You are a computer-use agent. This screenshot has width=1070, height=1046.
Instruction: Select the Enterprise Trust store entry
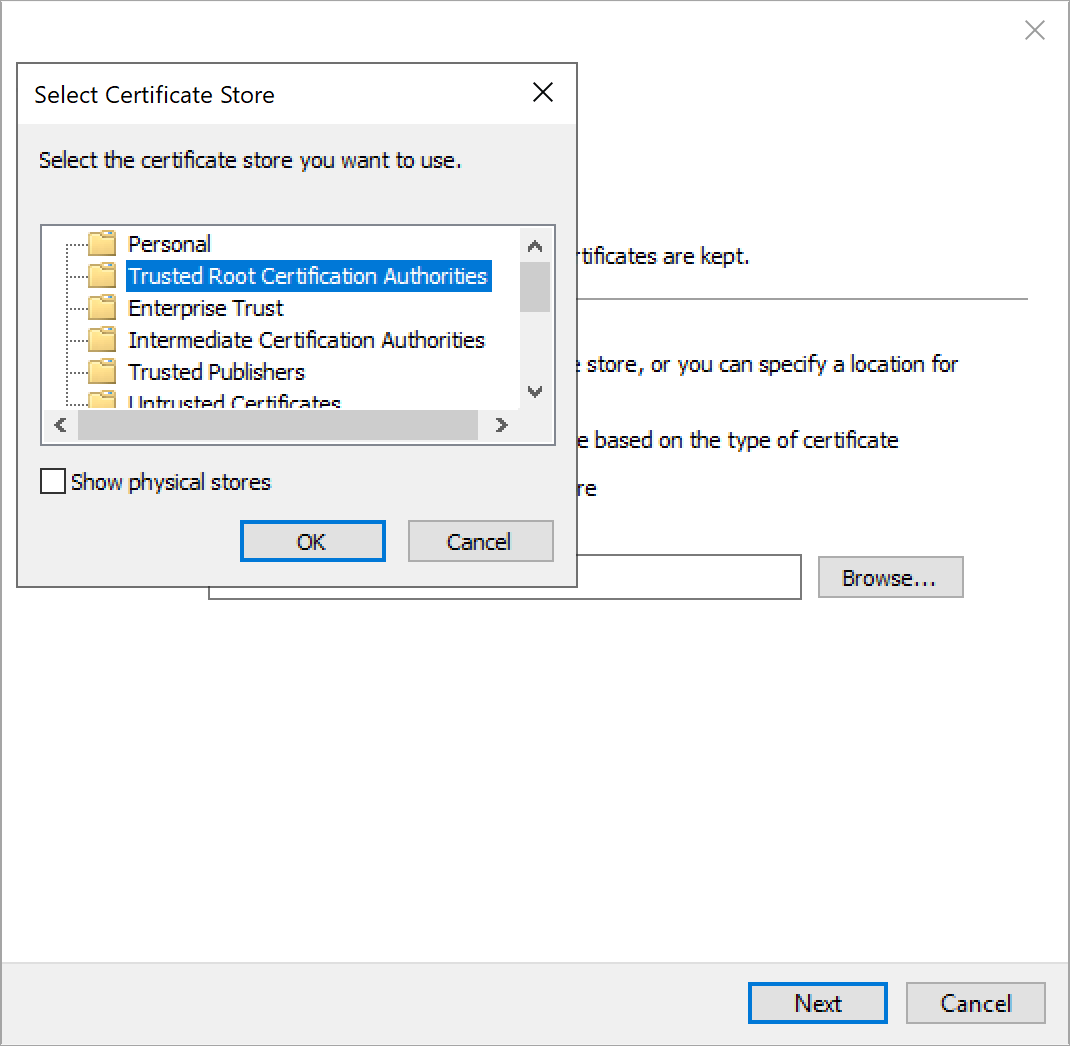tap(204, 307)
